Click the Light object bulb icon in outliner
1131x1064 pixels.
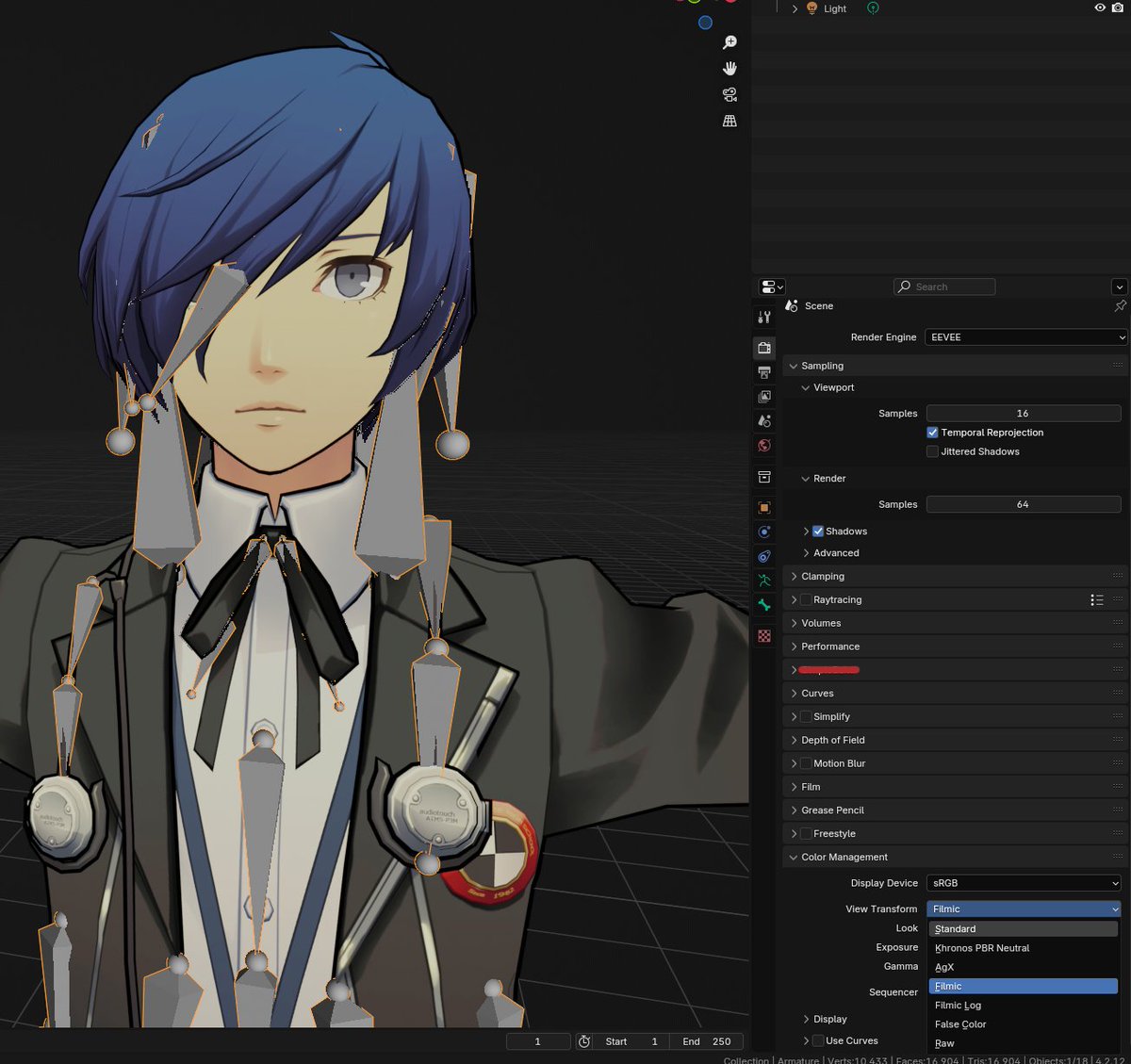(811, 8)
